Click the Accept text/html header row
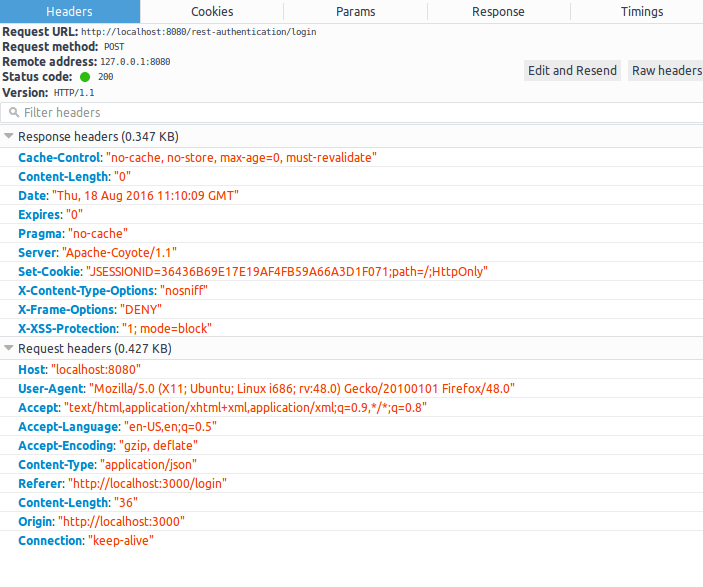Screen dimensions: 703x587 352,408
